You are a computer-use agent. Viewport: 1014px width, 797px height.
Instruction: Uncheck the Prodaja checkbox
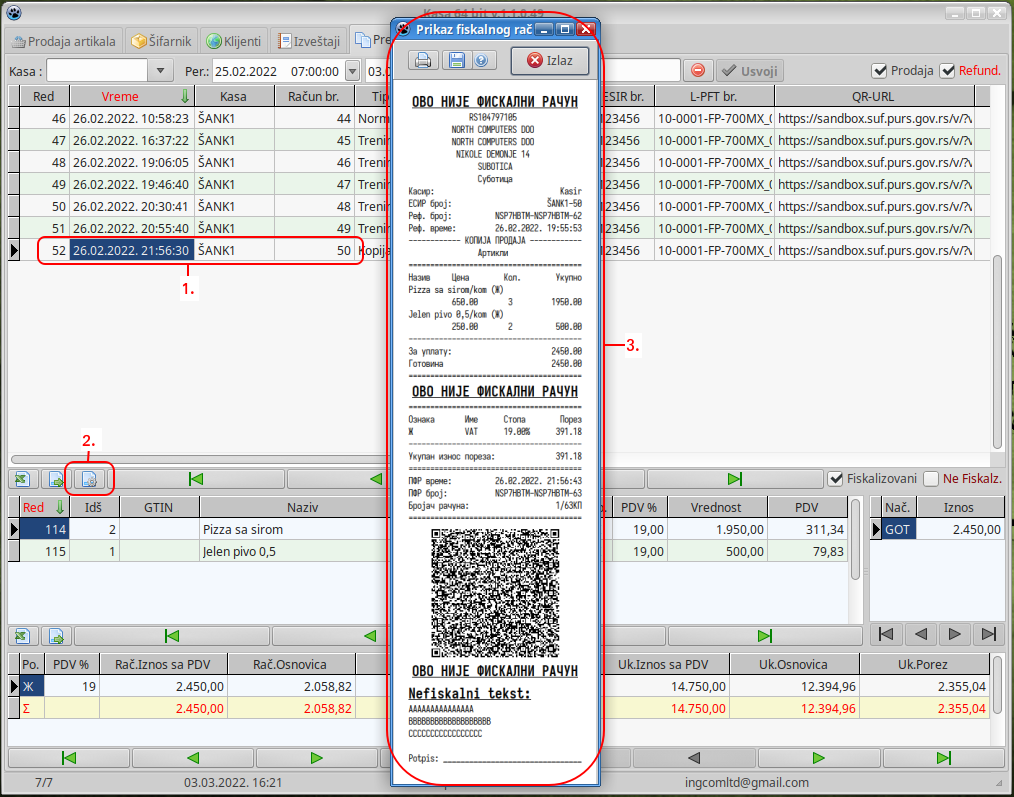[880, 71]
